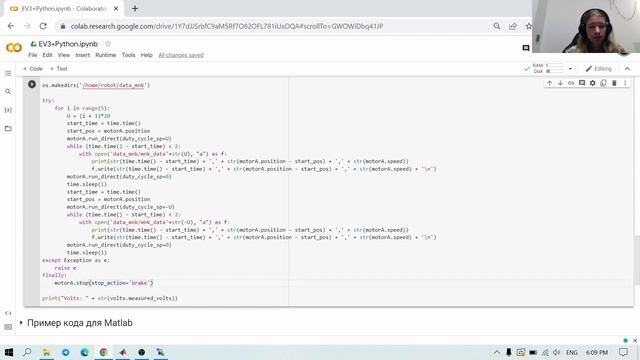Image resolution: width=640 pixels, height=360 pixels.
Task: Open volume control in system tray
Action: pyautogui.click(x=557, y=352)
